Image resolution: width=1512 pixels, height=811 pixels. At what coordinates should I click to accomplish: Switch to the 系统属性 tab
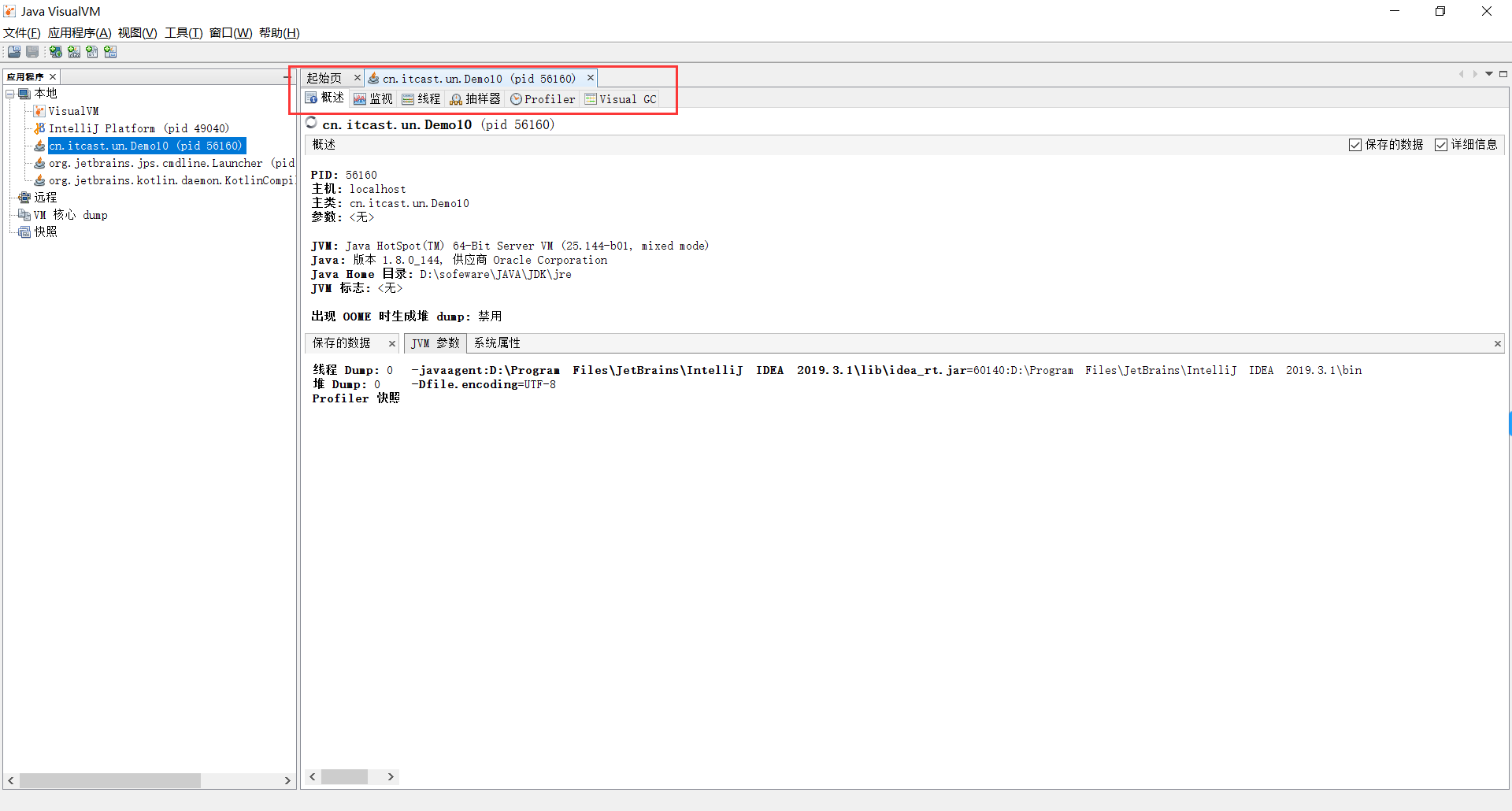[x=497, y=343]
